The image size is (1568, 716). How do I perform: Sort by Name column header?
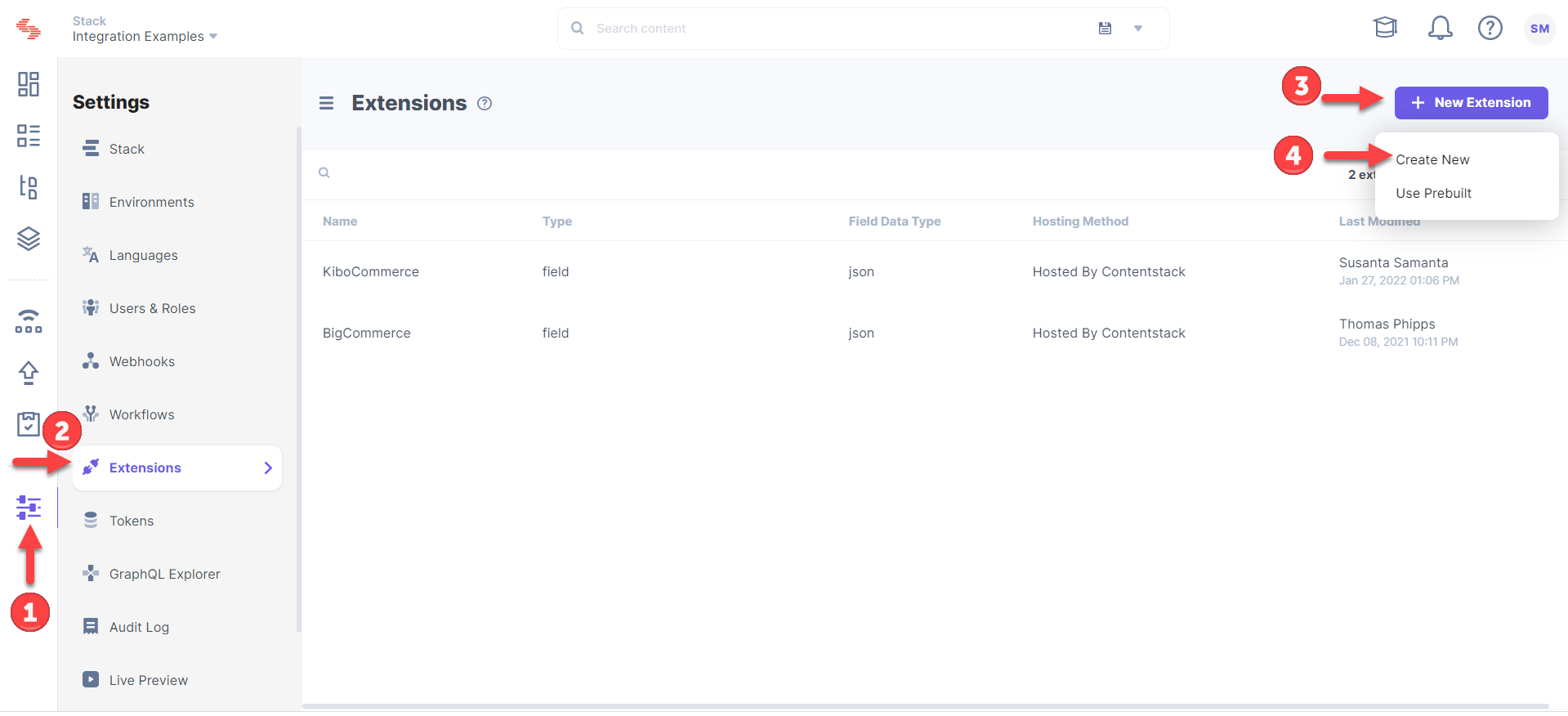(x=340, y=222)
